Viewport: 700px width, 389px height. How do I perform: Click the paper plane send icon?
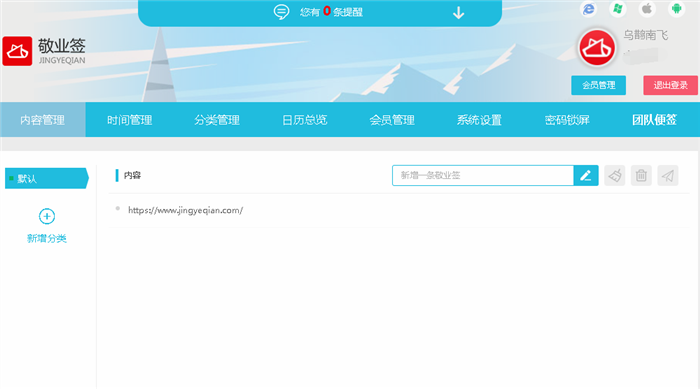(x=668, y=176)
